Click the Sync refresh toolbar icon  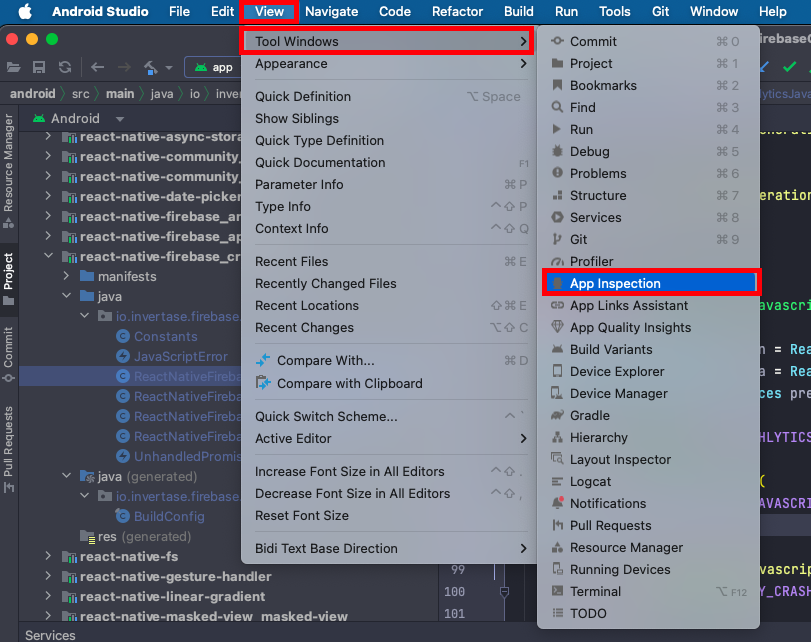pos(65,67)
